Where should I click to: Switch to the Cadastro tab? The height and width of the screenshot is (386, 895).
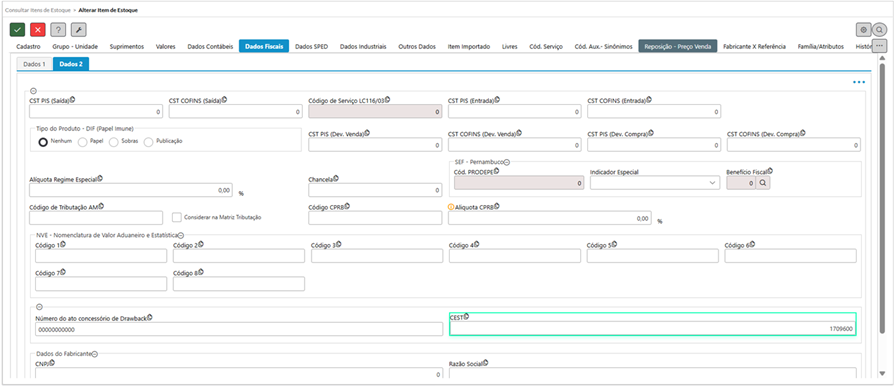[x=28, y=46]
